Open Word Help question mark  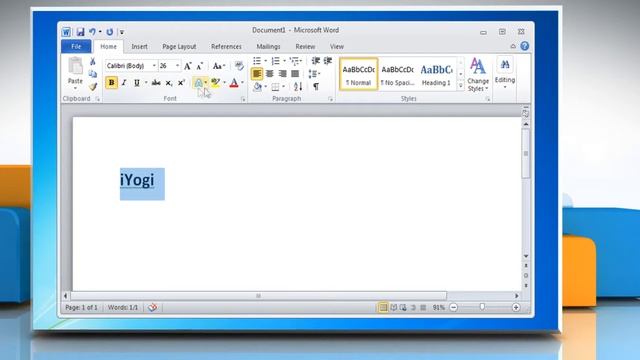(x=525, y=46)
